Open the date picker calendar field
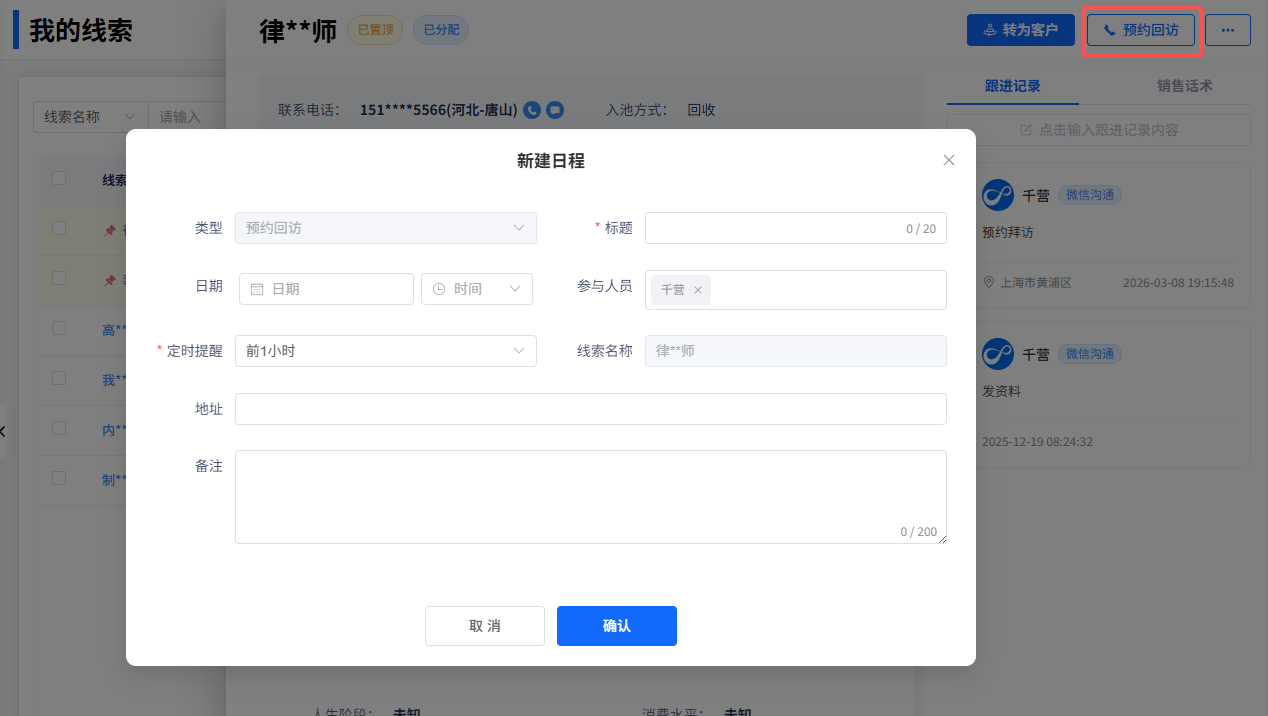The image size is (1268, 716). click(x=326, y=289)
